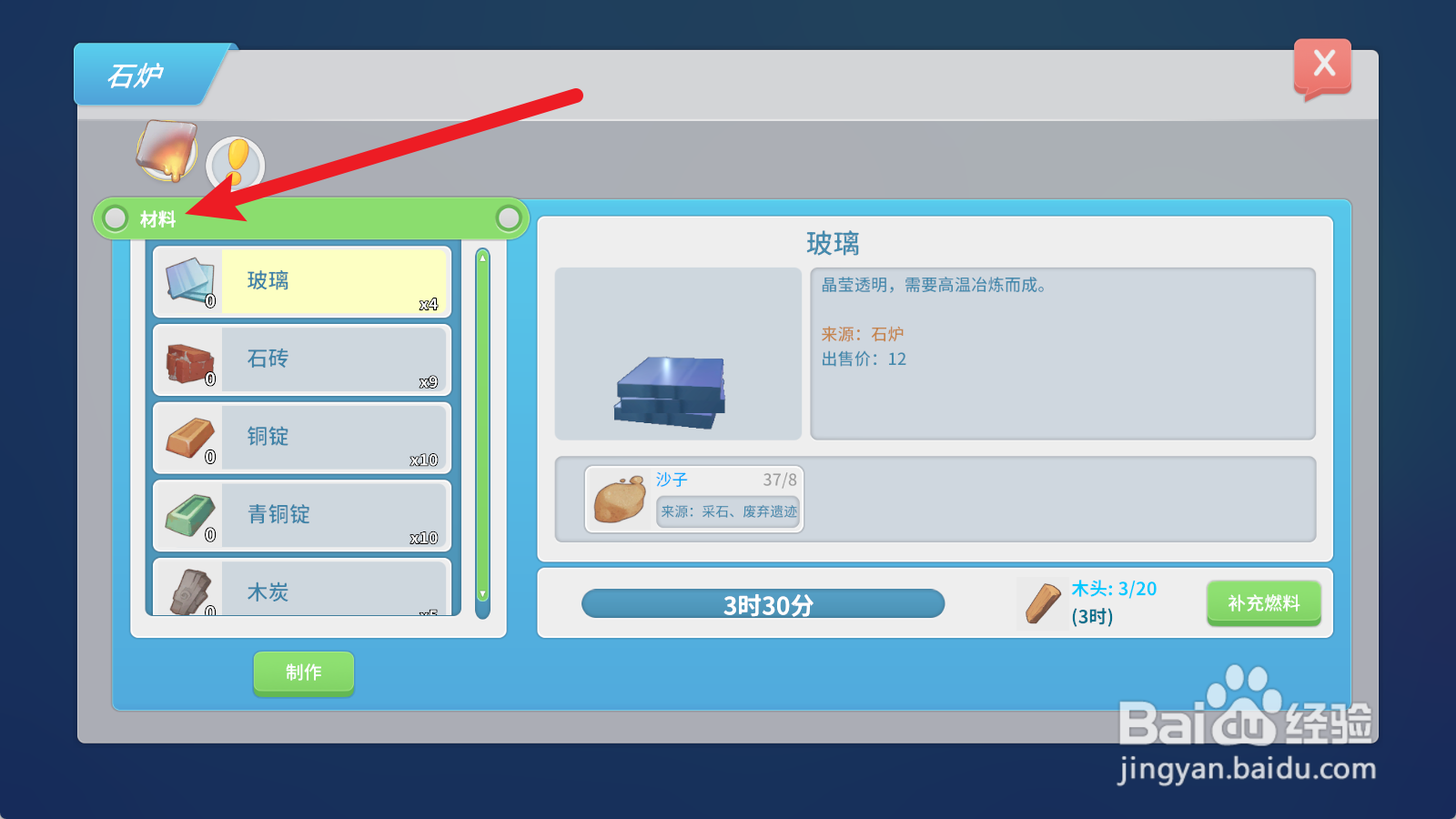Click the bronze ingot icon
The height and width of the screenshot is (819, 1456).
tap(189, 516)
